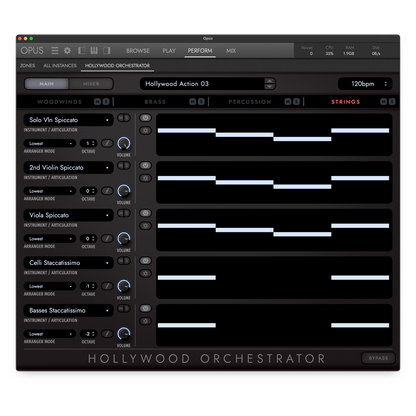Mute the Percussion section with M button

[x=288, y=102]
